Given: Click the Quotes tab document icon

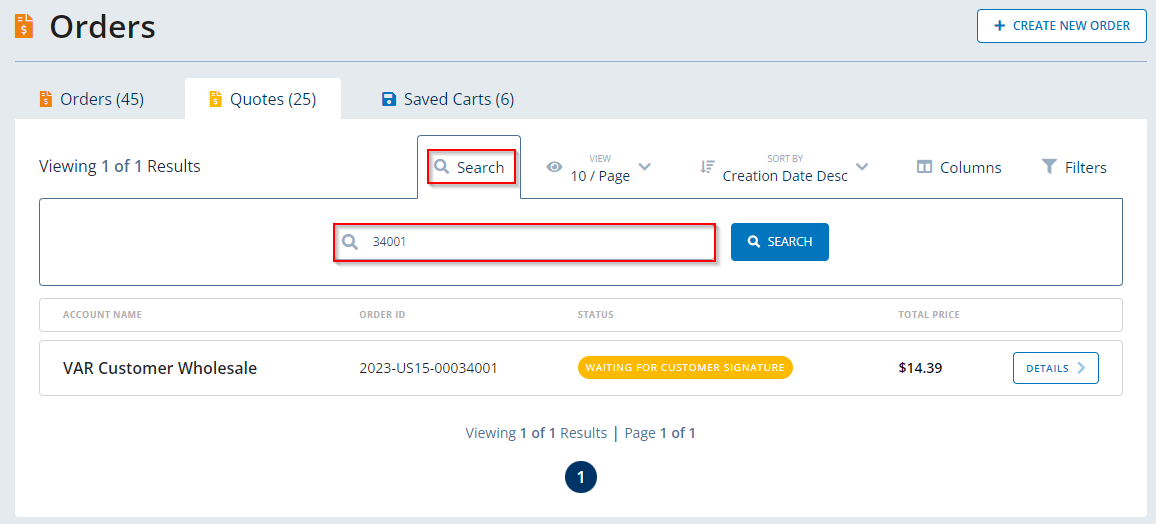Looking at the screenshot, I should [215, 99].
